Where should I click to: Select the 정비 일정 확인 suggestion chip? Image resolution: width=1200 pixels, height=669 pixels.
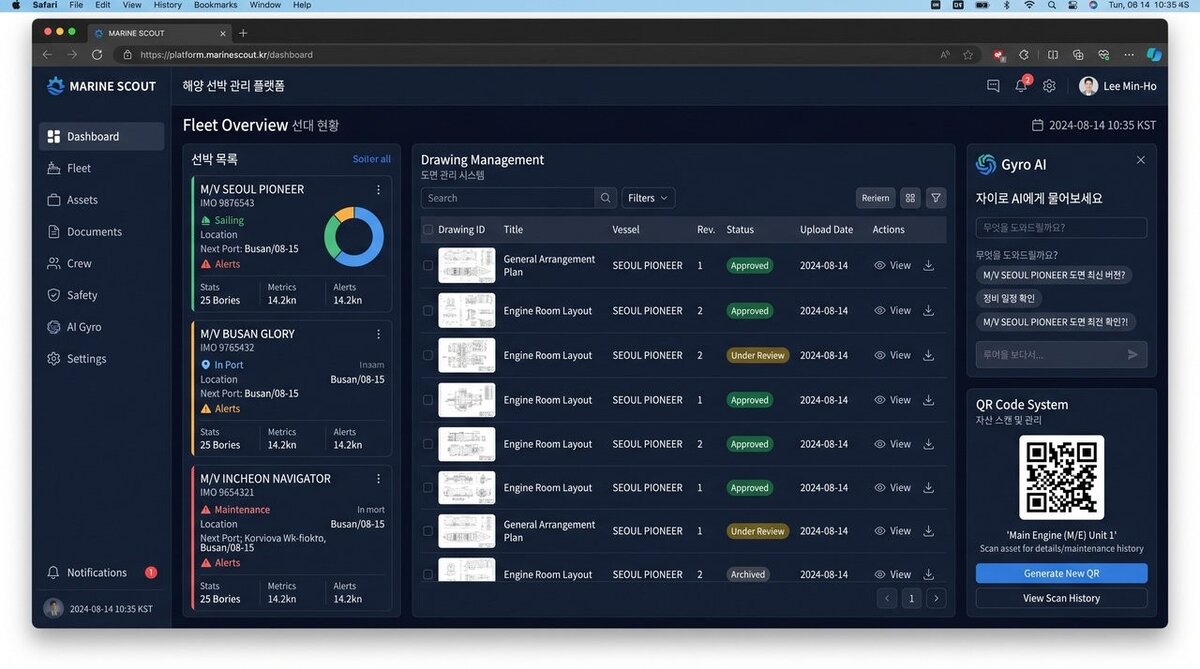pos(1009,298)
